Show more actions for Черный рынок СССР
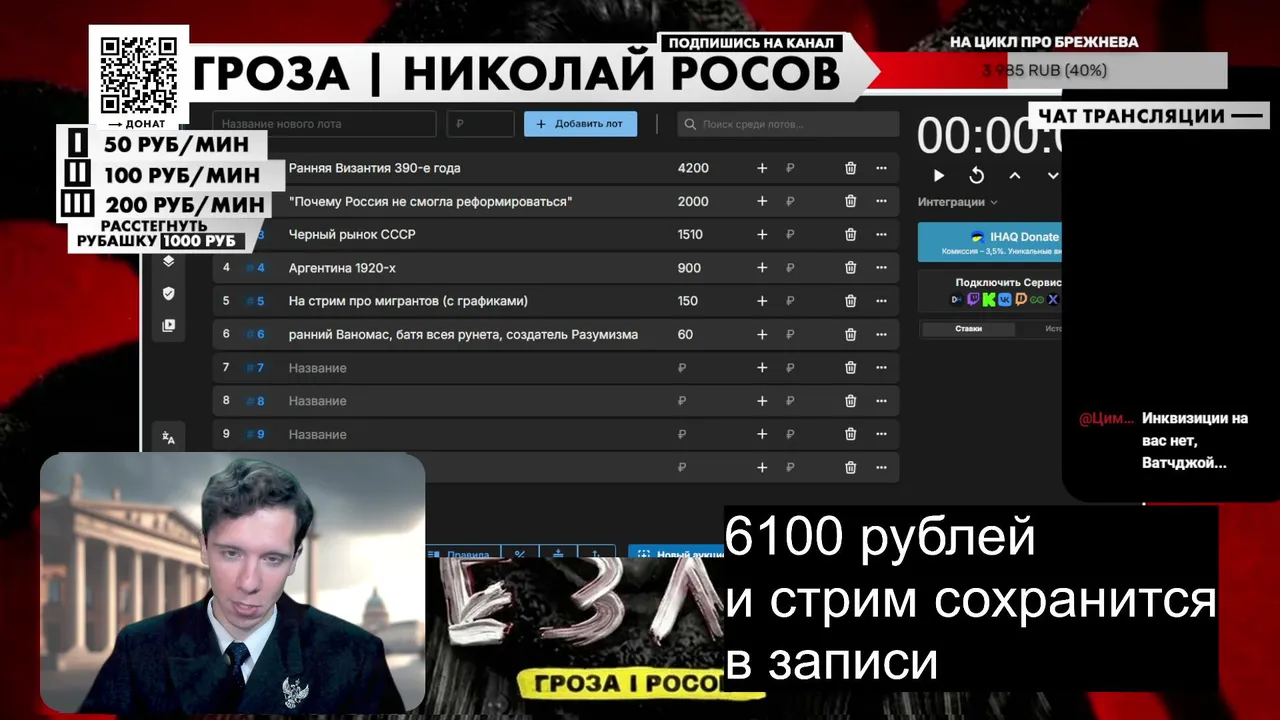The image size is (1280, 720). [881, 234]
